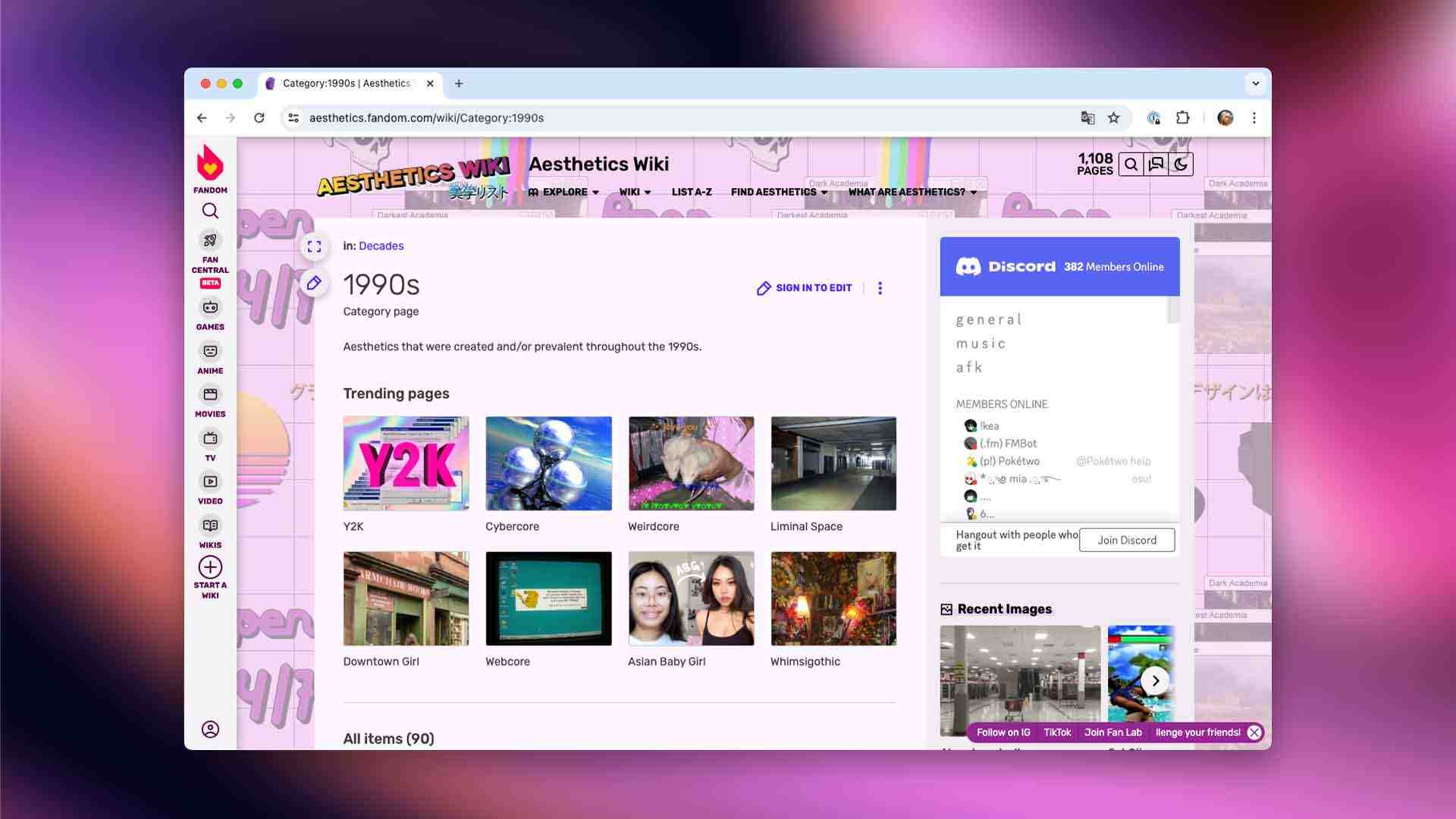1456x819 pixels.
Task: Open the List A-Z menu item
Action: [x=692, y=192]
